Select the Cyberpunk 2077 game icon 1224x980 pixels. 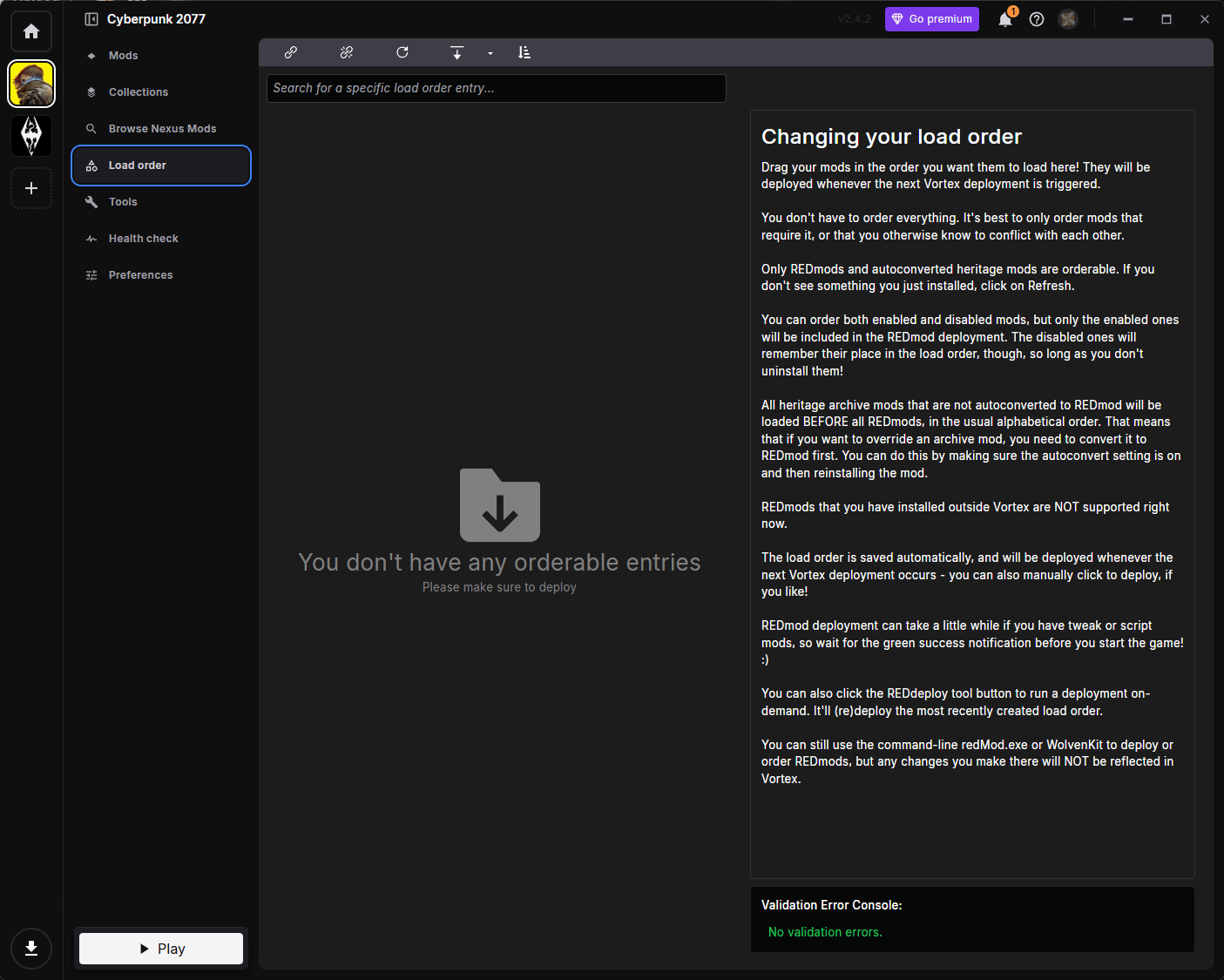coord(31,84)
